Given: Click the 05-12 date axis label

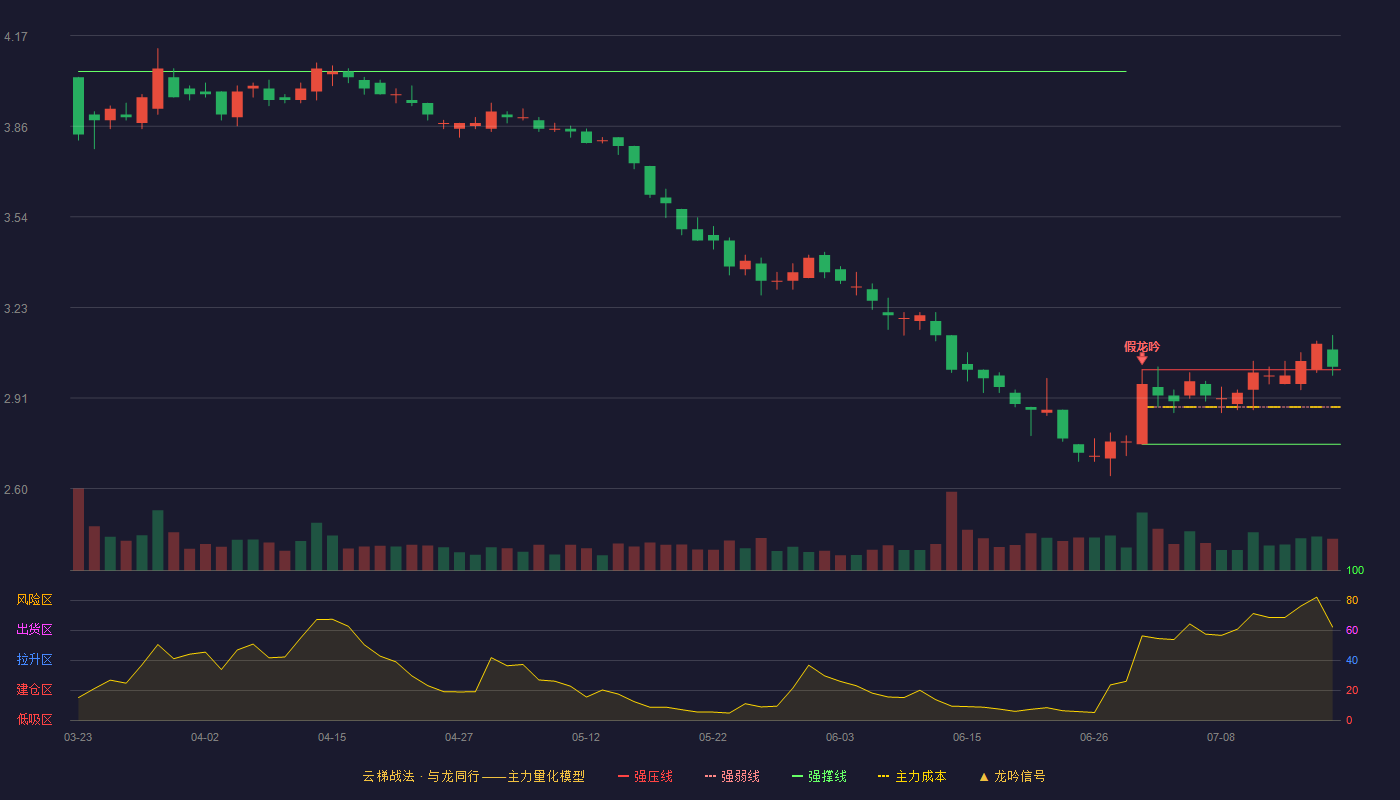Looking at the screenshot, I should (586, 737).
